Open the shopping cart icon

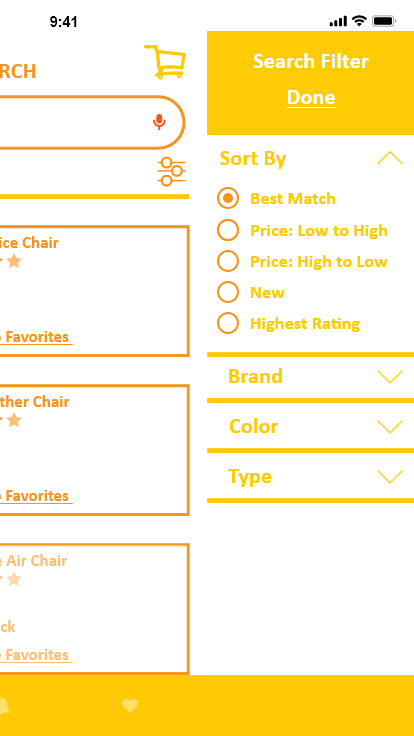pos(165,61)
